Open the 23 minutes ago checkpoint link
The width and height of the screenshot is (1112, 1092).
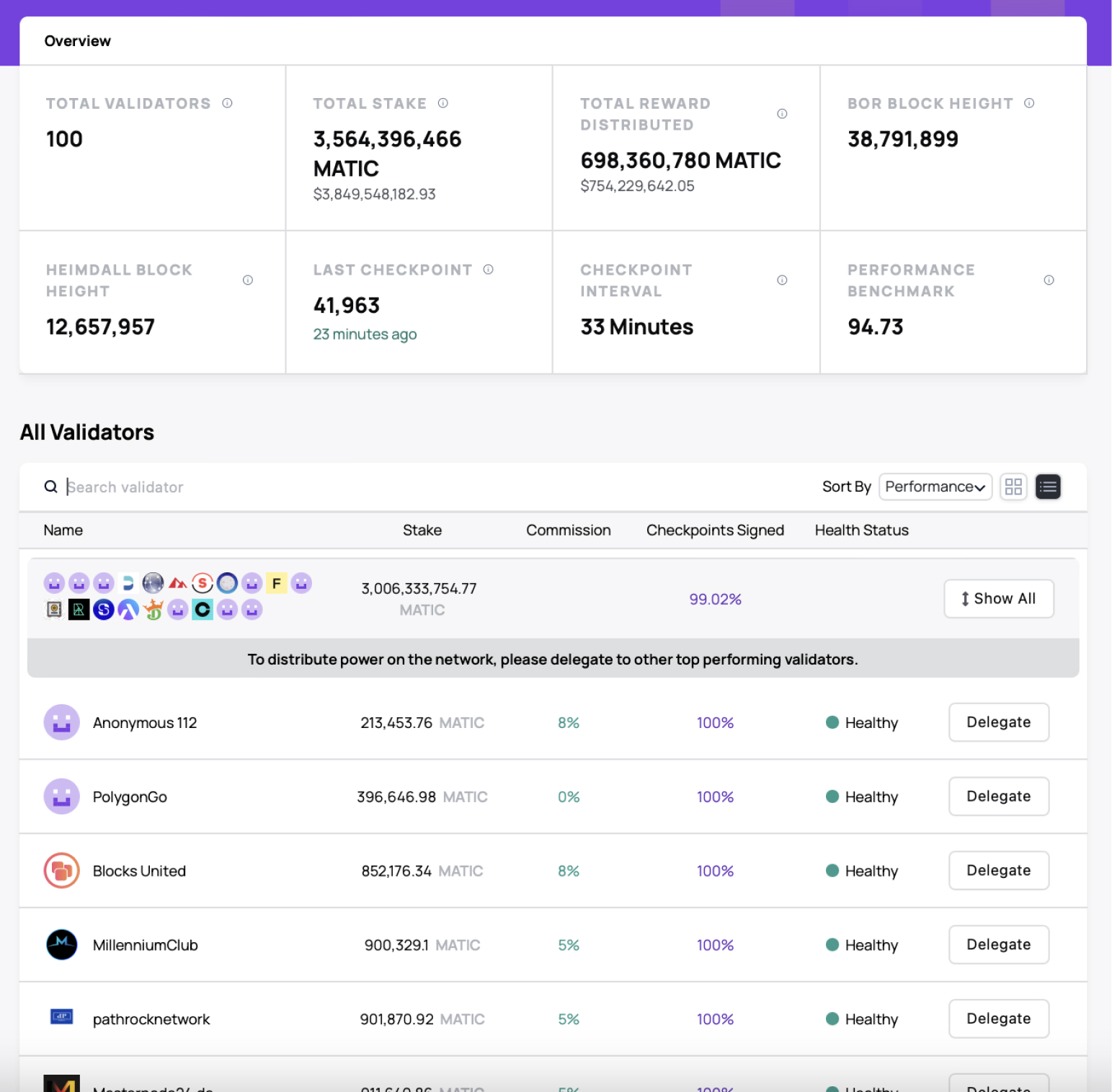[365, 334]
